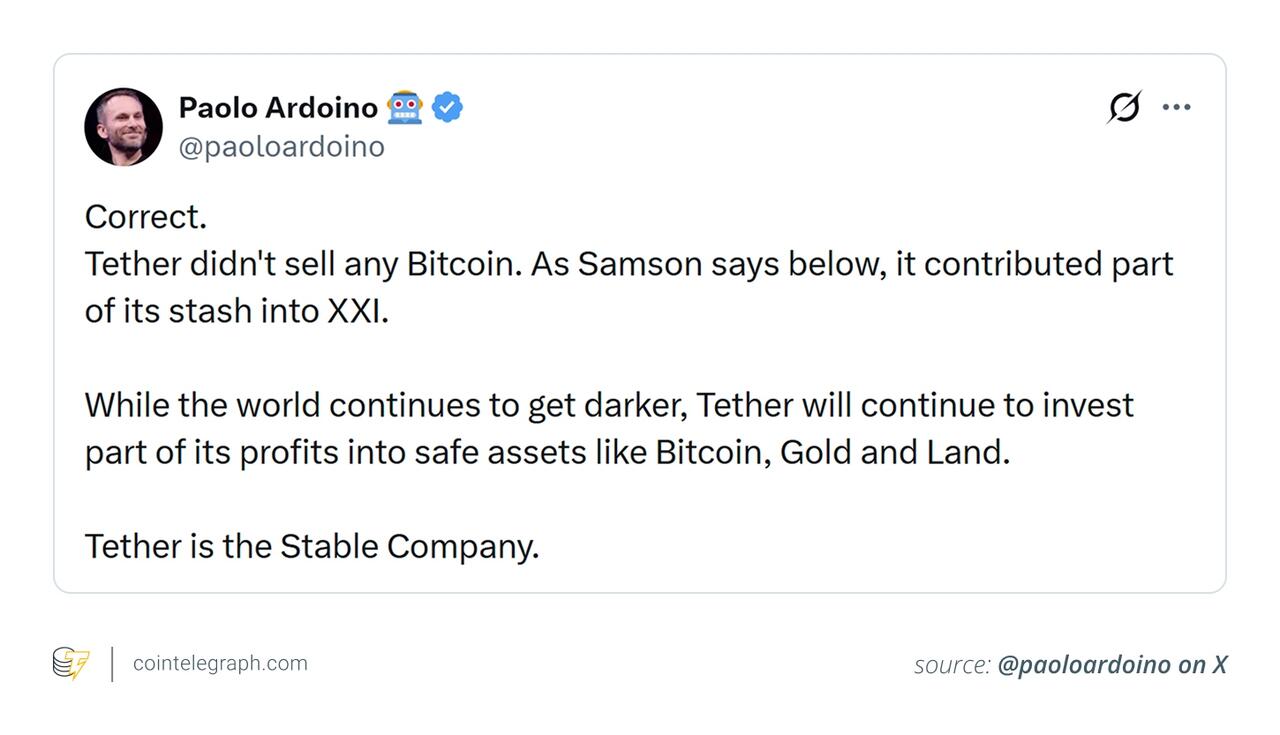Click Paolo Ardoino's profile avatar photo
Viewport: 1280px width, 735px height.
[123, 126]
